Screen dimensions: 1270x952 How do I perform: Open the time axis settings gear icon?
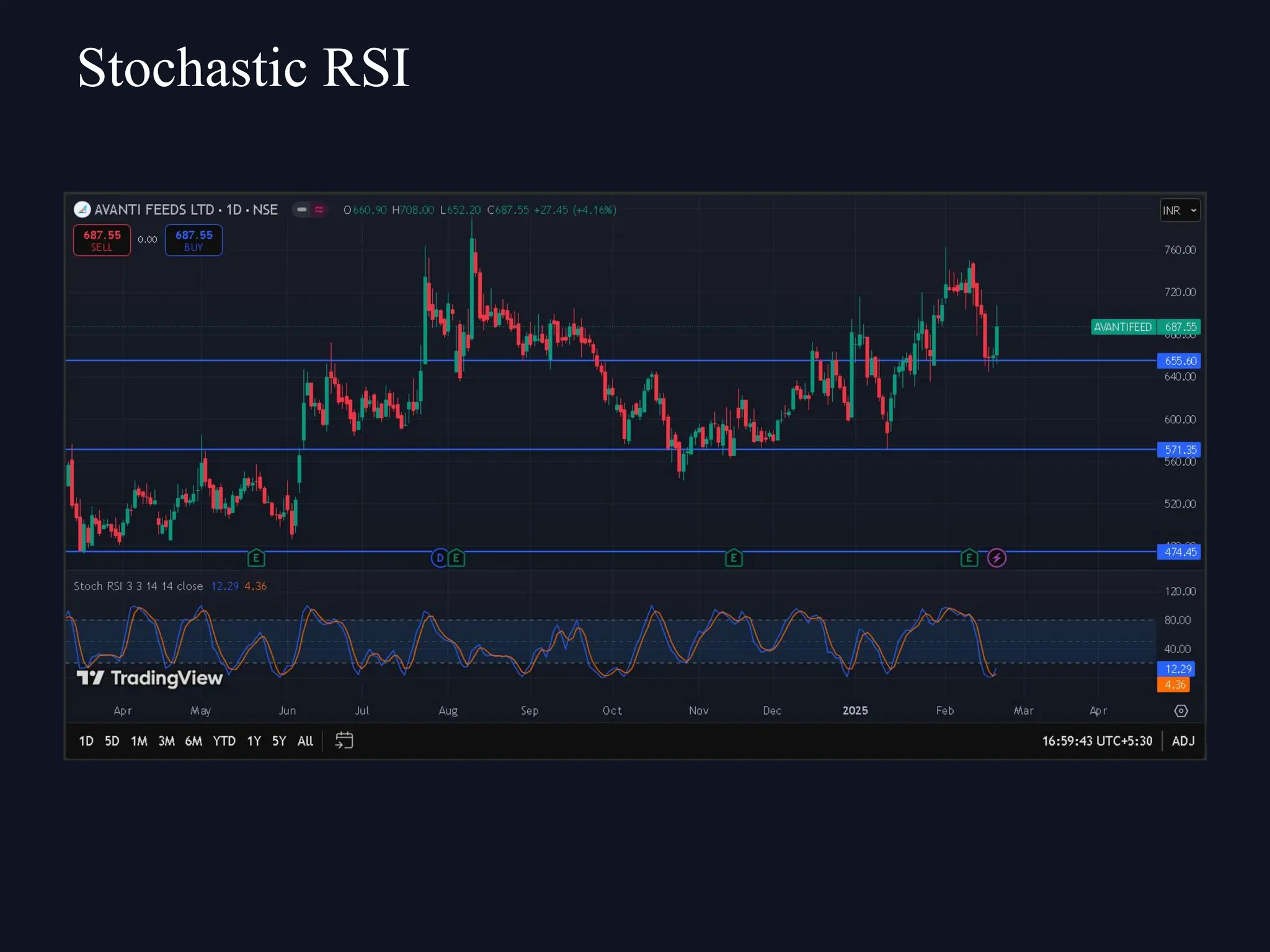(1181, 711)
